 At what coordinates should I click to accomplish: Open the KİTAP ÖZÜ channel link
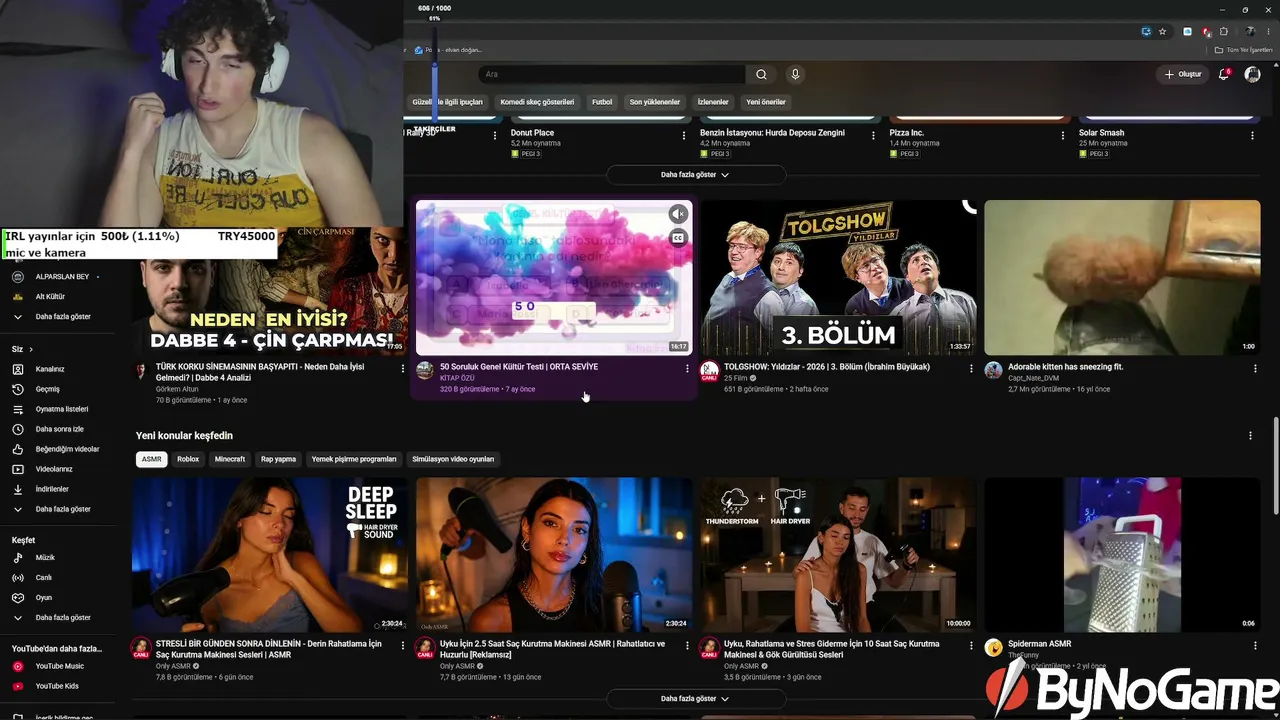point(457,378)
